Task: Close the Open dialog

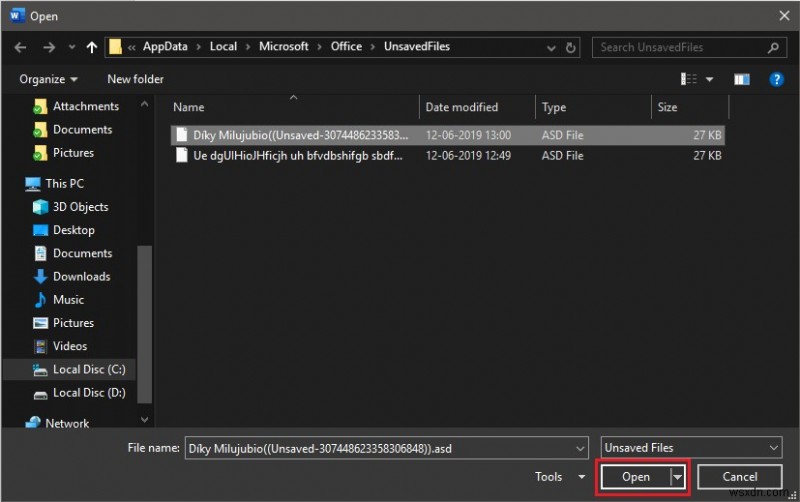Action: click(x=784, y=16)
